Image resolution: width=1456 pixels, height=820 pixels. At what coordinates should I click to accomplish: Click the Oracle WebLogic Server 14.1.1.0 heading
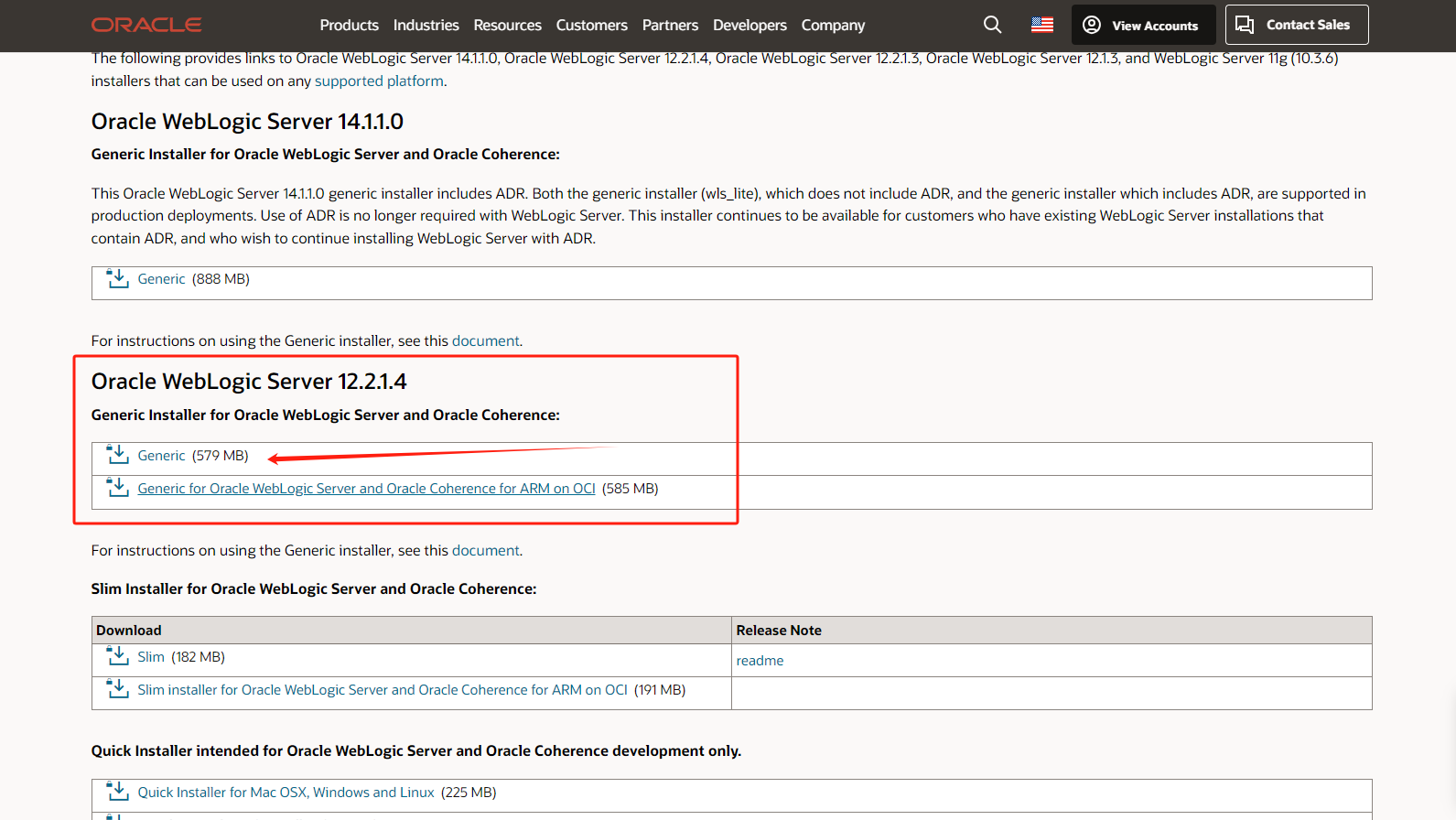(x=247, y=122)
